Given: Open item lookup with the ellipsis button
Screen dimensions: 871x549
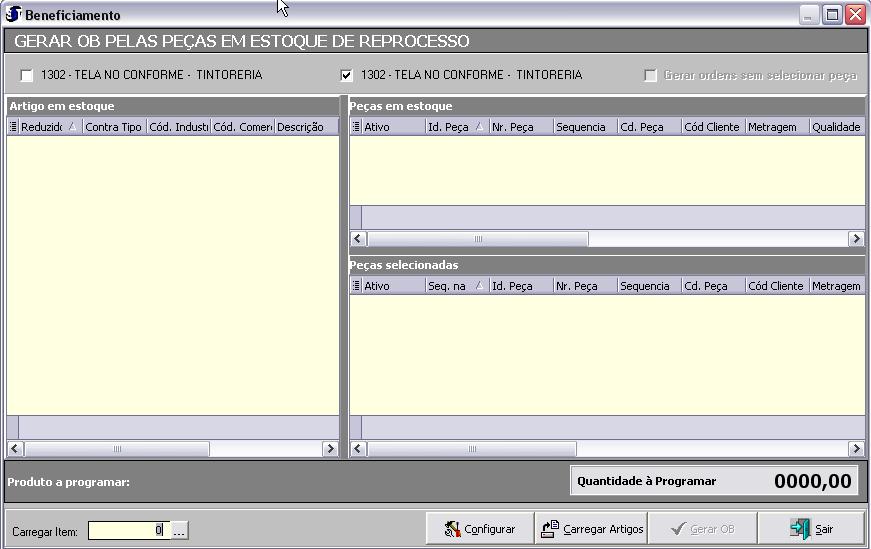Looking at the screenshot, I should click(x=179, y=531).
